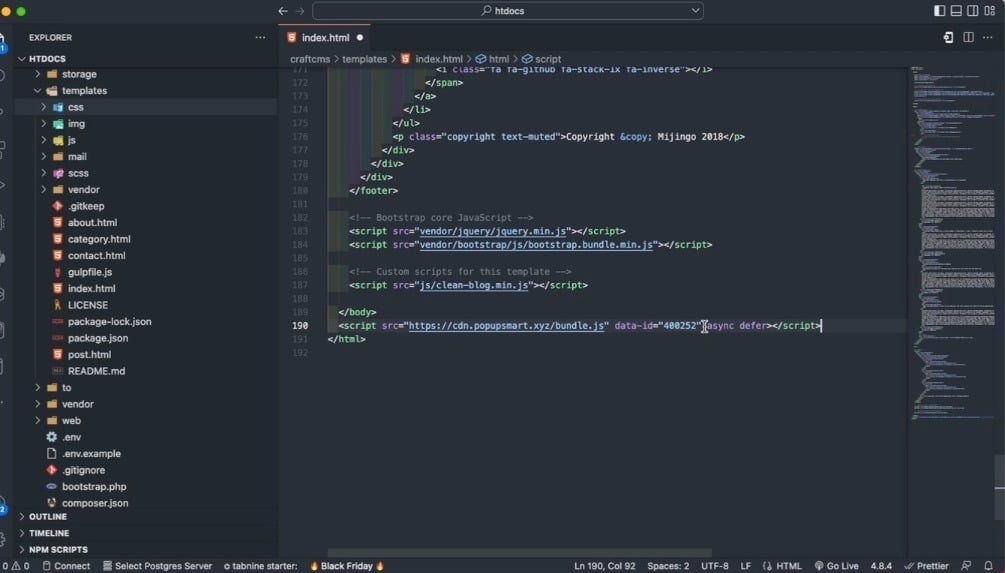
Task: Toggle the secondary sidebar layout icon
Action: tap(973, 11)
